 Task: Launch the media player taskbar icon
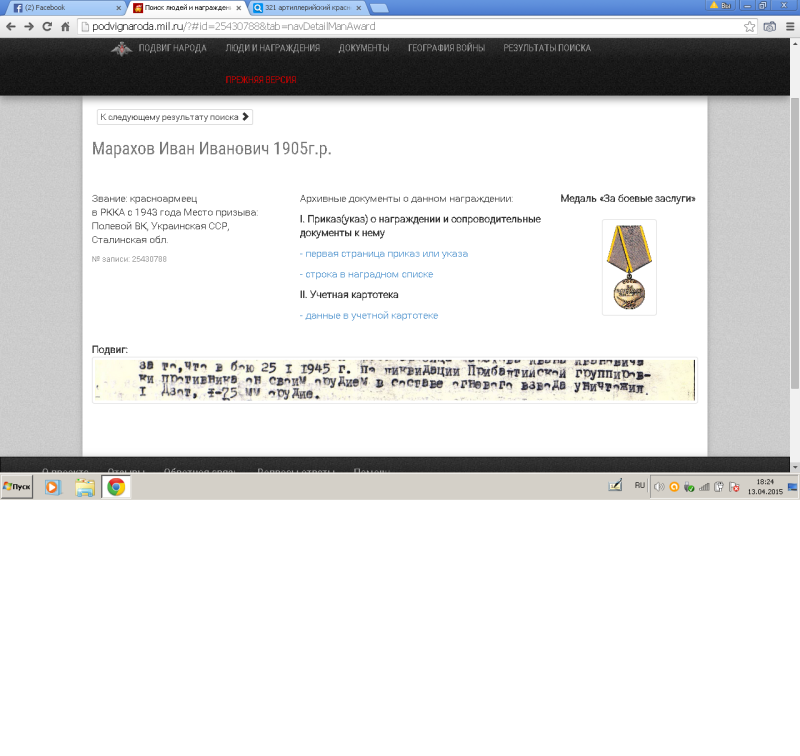pos(53,487)
